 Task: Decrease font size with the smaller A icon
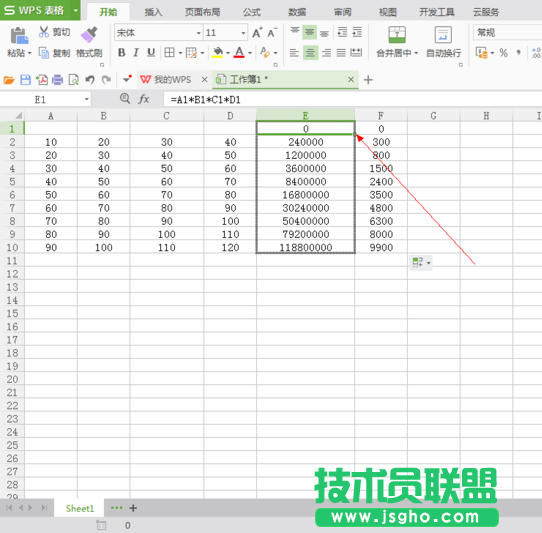tap(272, 32)
